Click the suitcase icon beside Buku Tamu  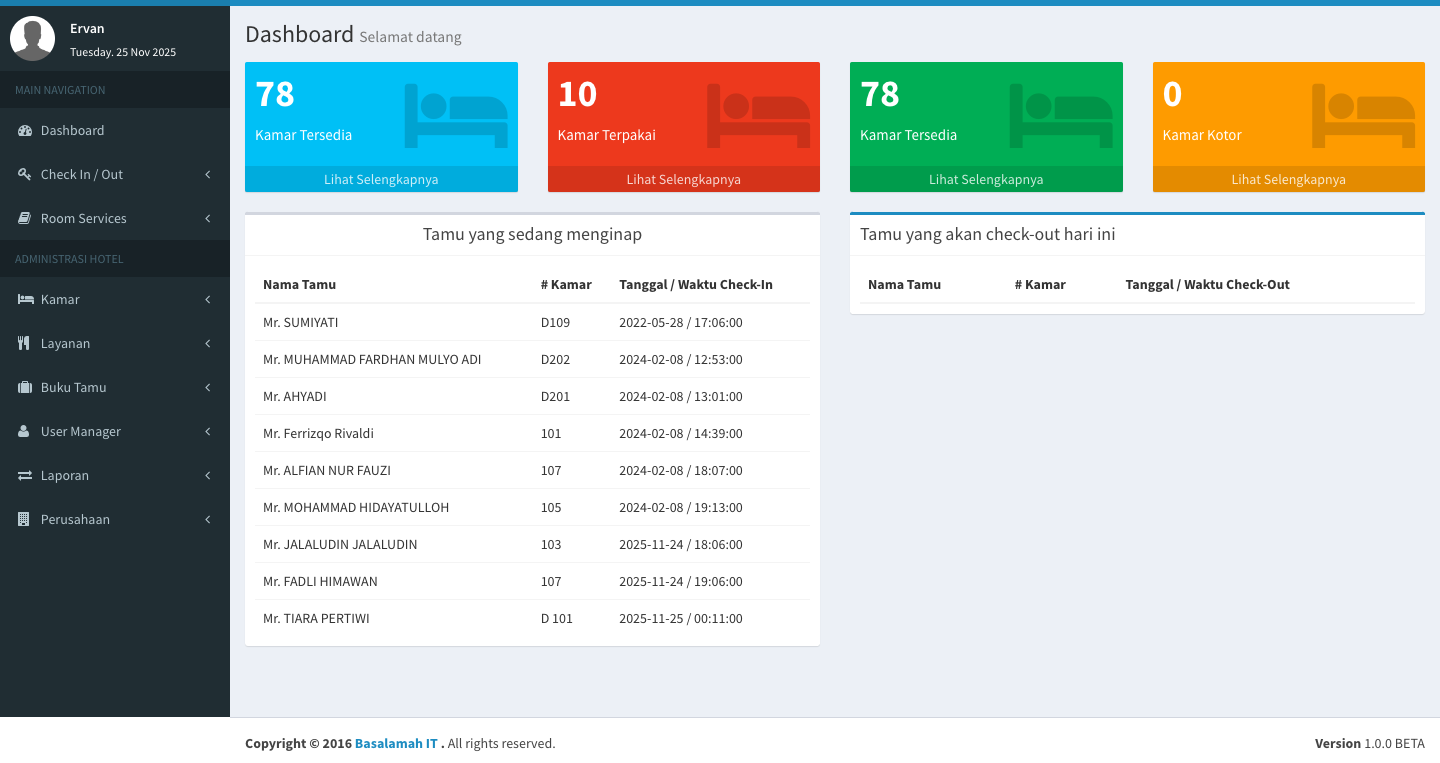coord(25,388)
